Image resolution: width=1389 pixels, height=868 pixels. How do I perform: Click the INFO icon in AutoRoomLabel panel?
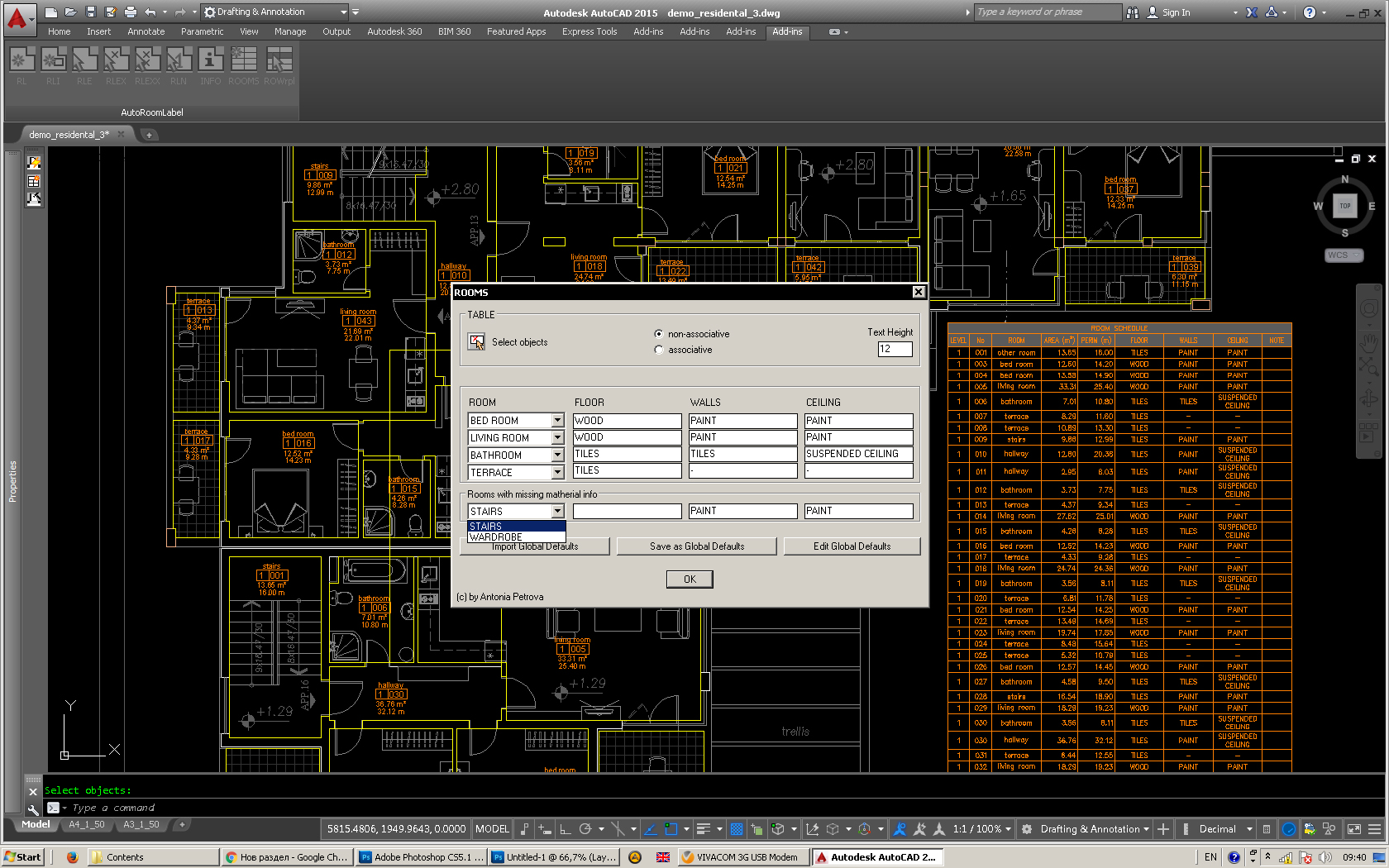[210, 60]
